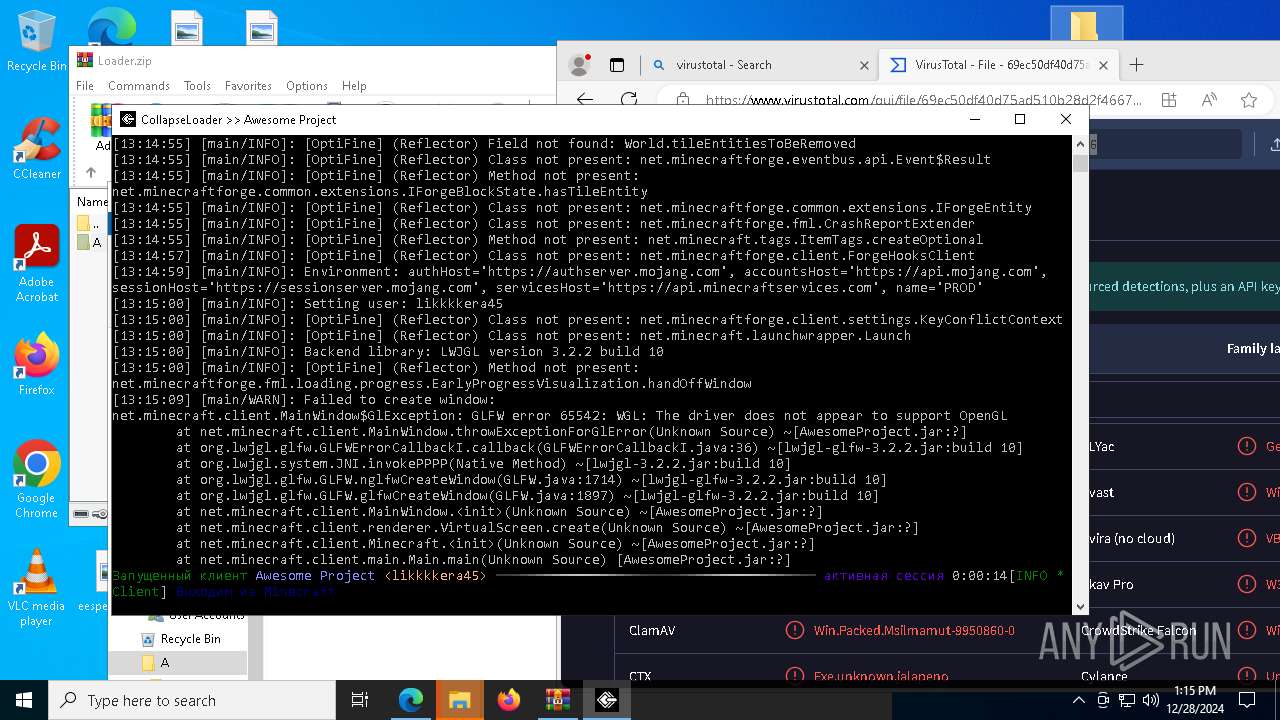
Task: Close the VirusTotal - File tab
Action: click(x=1104, y=65)
